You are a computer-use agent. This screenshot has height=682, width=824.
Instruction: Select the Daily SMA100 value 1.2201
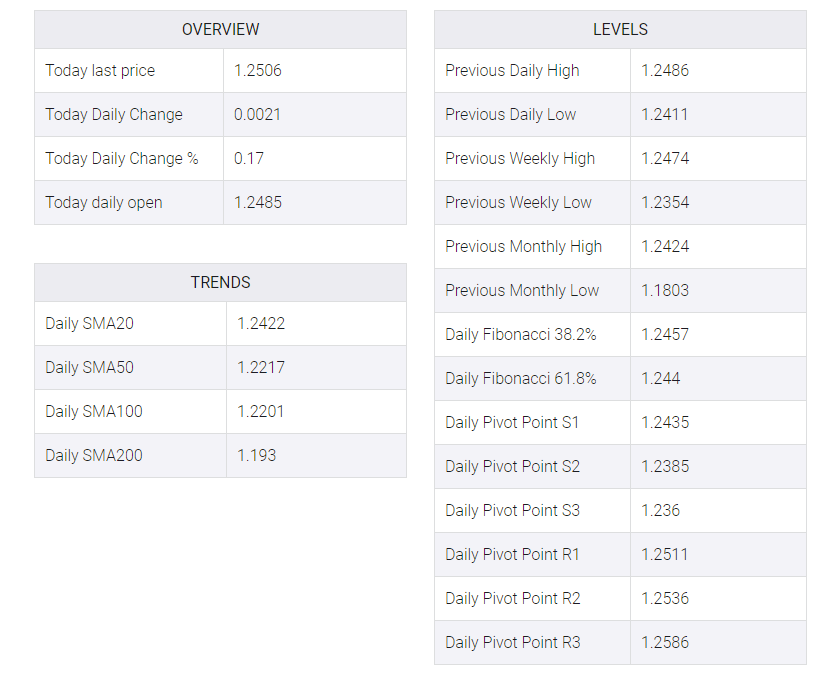tap(261, 411)
